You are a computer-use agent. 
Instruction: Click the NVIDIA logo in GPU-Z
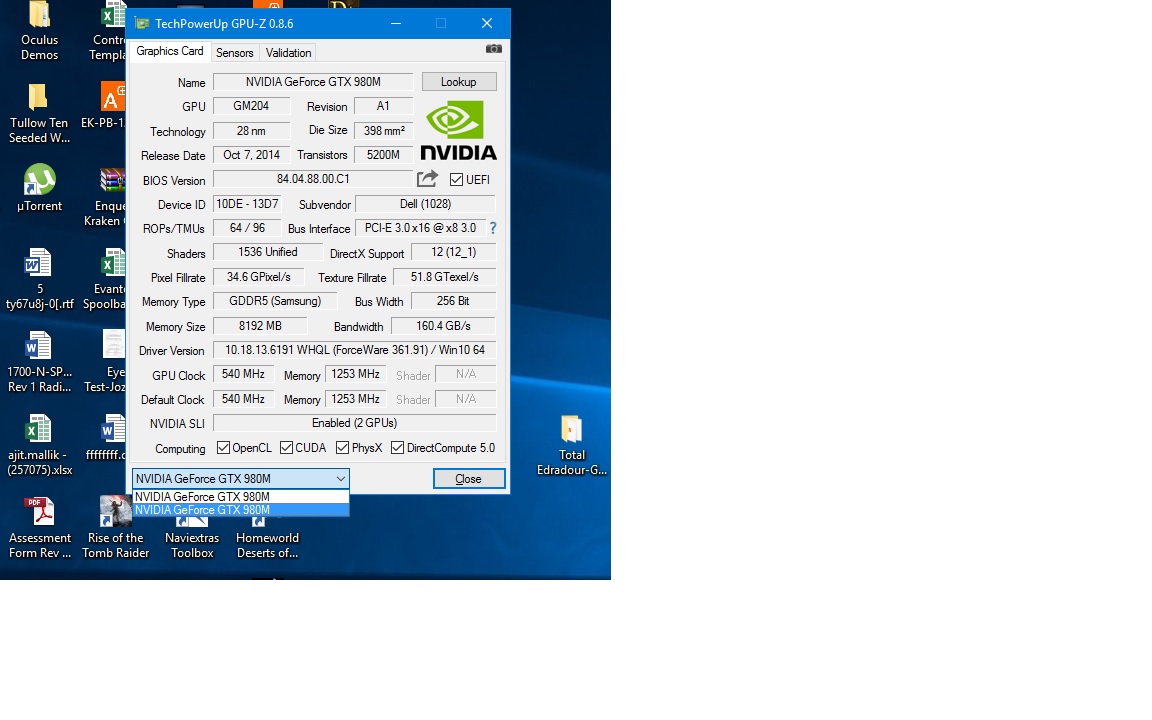pos(458,131)
